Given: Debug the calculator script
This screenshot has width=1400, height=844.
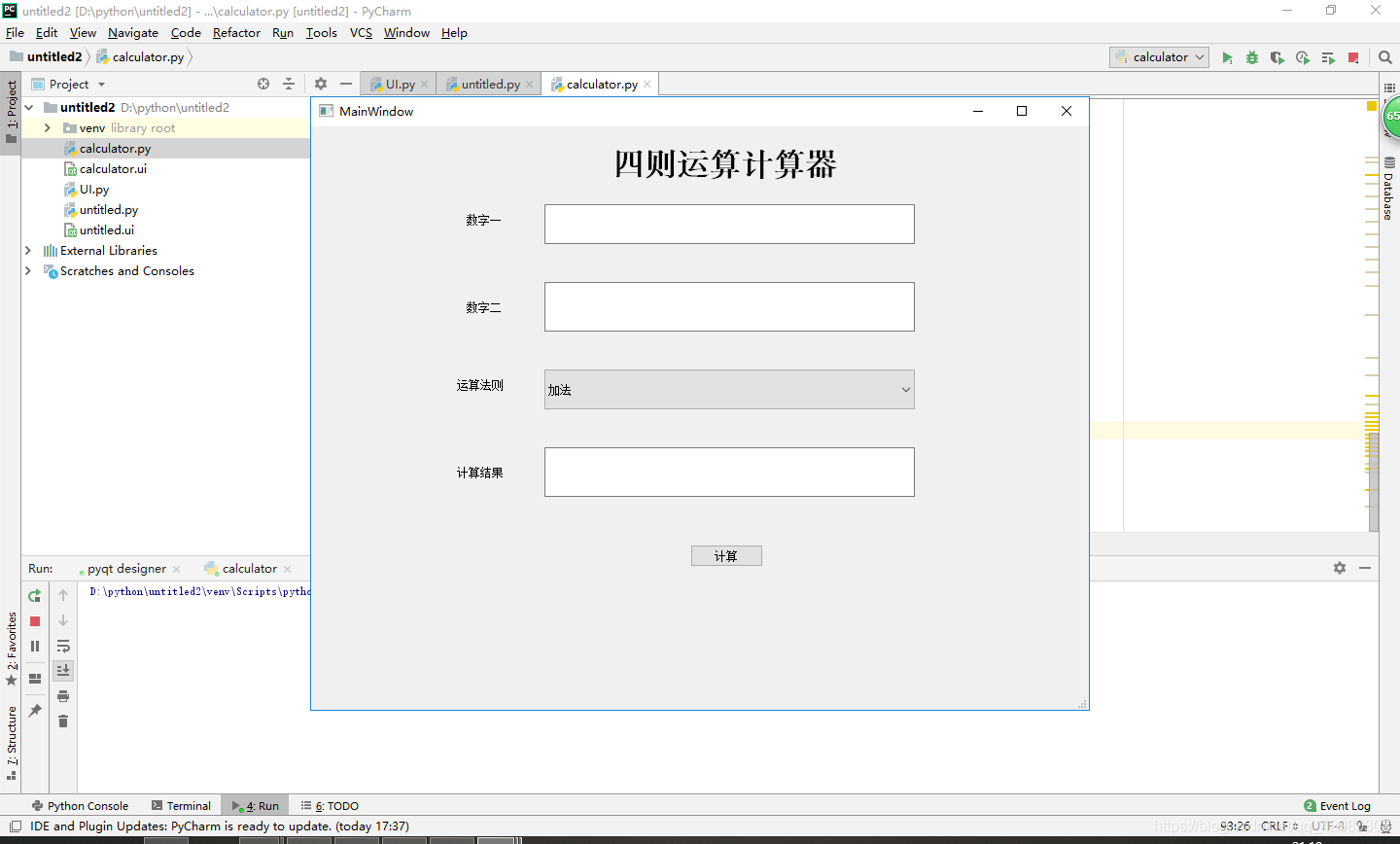Looking at the screenshot, I should [x=1251, y=57].
